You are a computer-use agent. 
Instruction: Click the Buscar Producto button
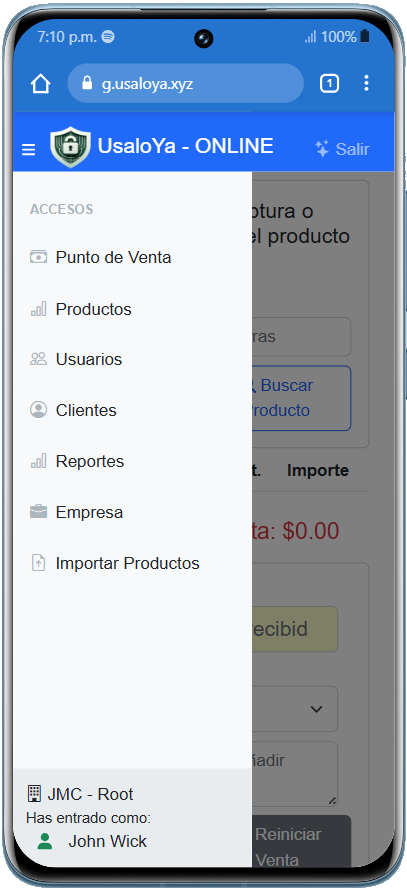tap(300, 398)
